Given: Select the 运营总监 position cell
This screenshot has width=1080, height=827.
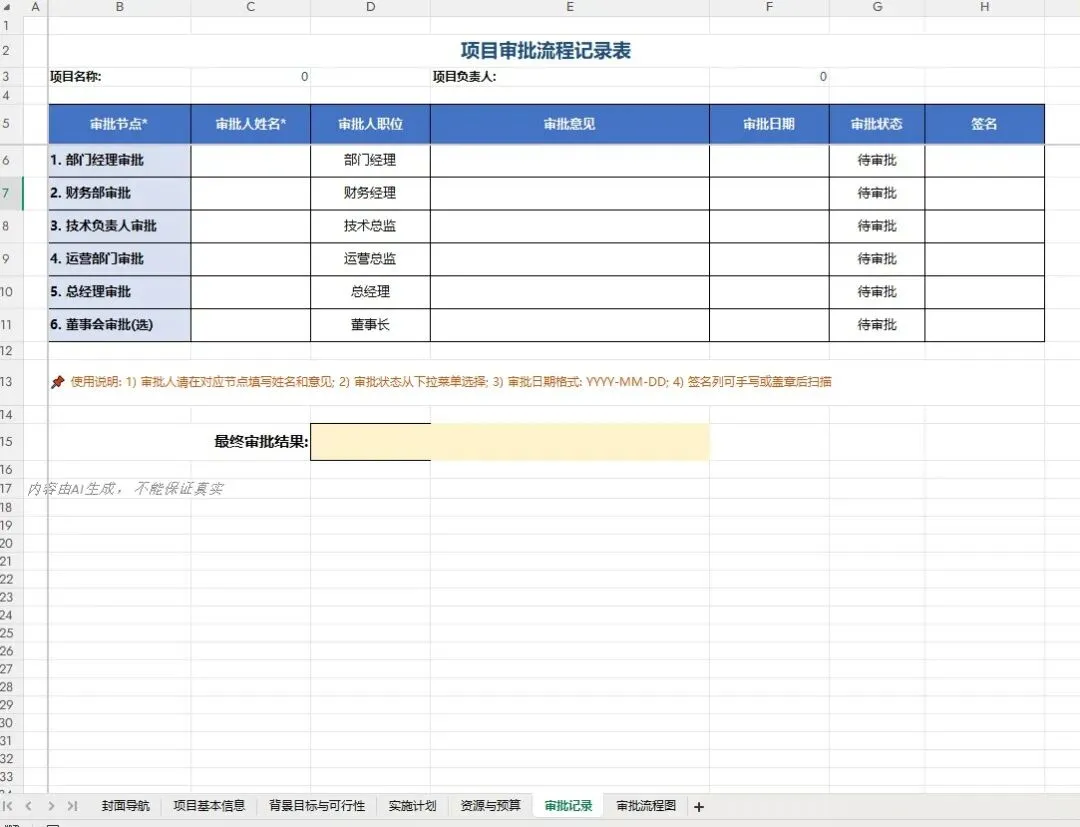Looking at the screenshot, I should 371,259.
